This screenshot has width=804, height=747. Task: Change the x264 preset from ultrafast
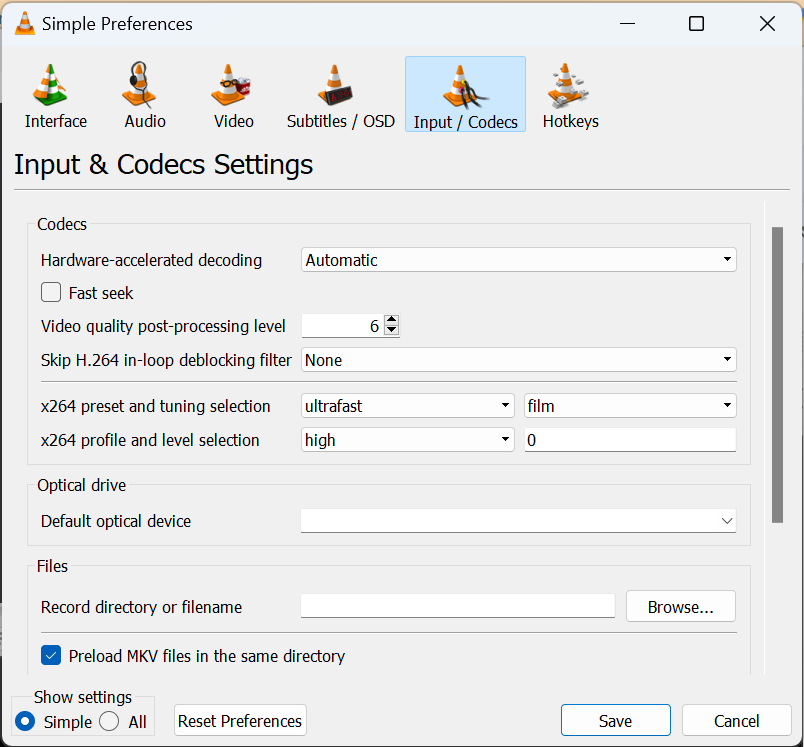point(407,405)
